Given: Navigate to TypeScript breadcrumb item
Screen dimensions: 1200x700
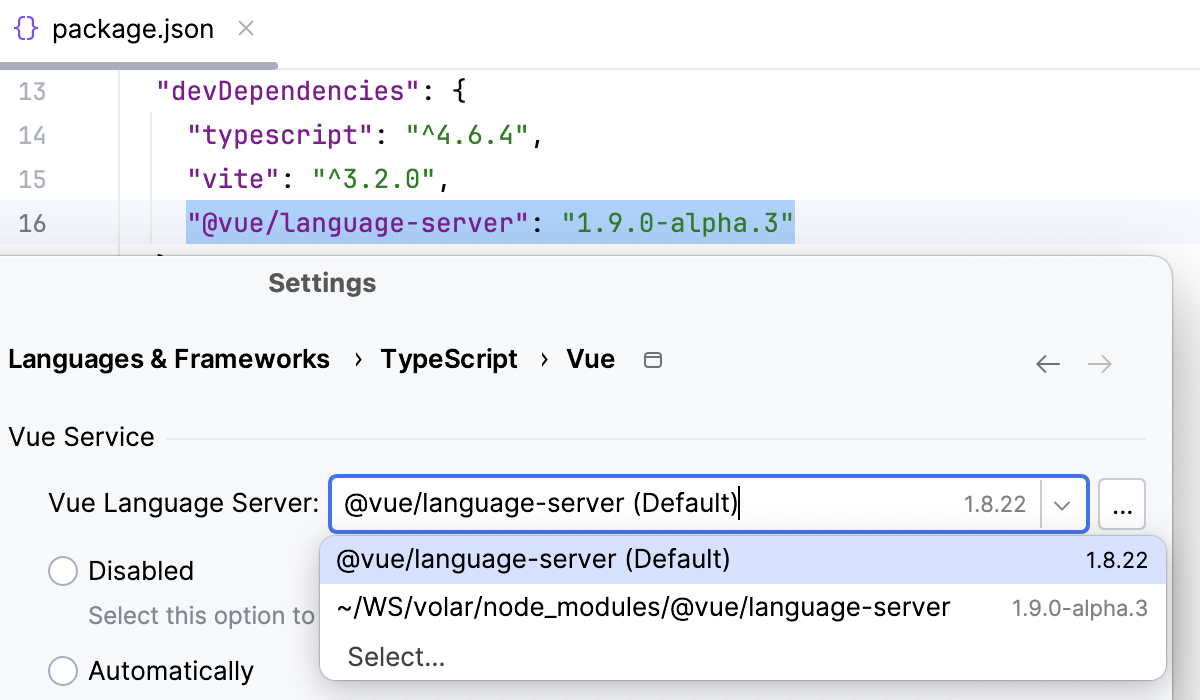Looking at the screenshot, I should pos(449,359).
